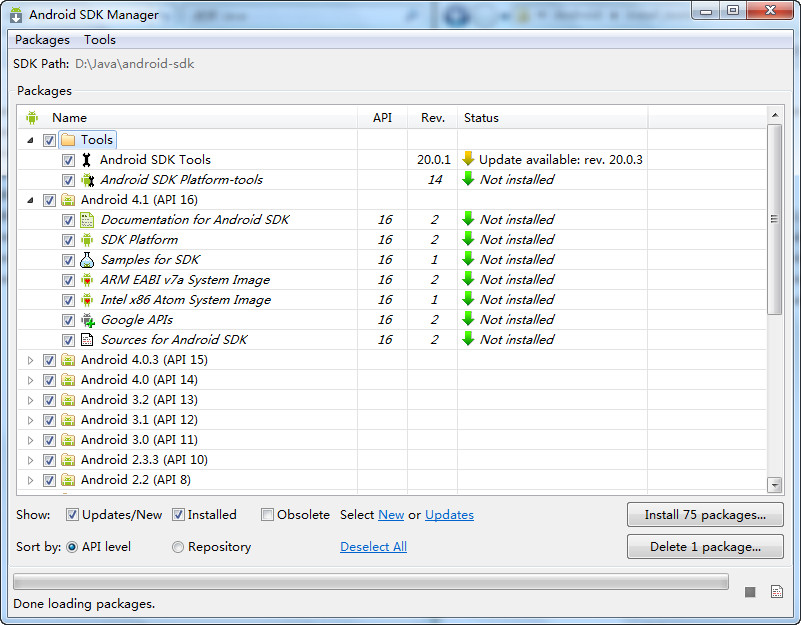Sort by the Name column header
Image resolution: width=801 pixels, height=625 pixels.
point(188,118)
